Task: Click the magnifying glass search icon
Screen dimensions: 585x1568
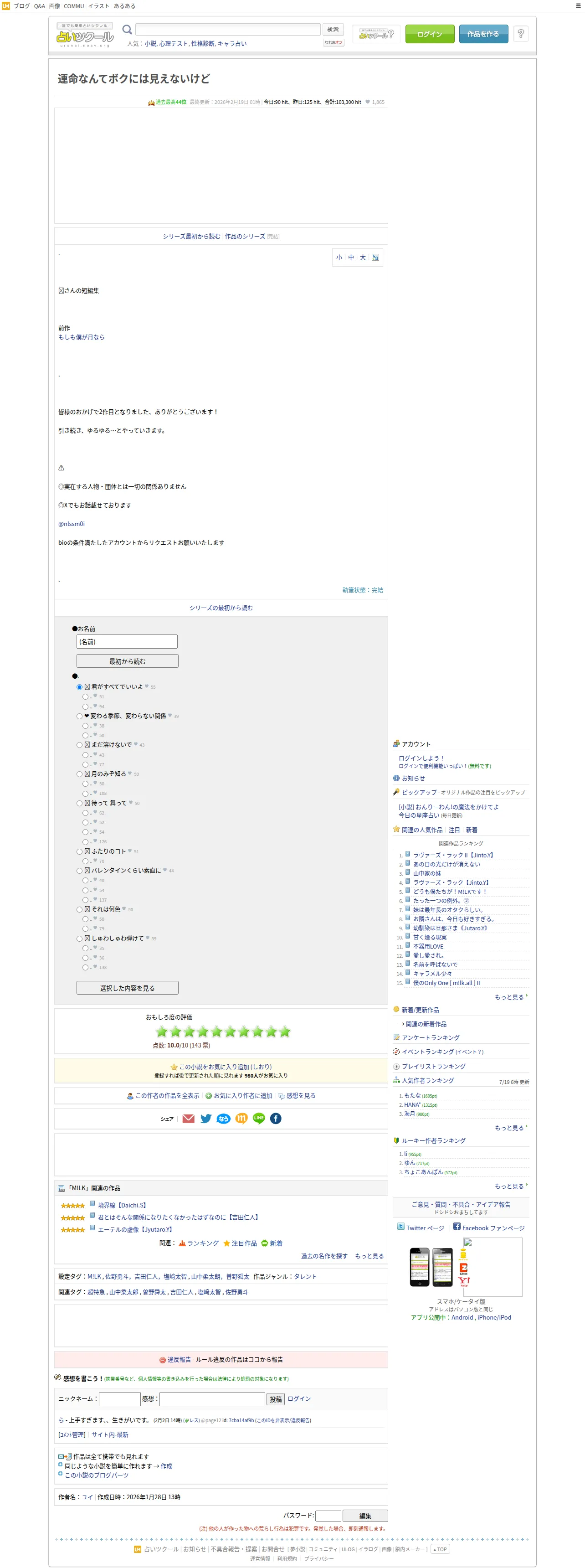Action: (127, 29)
